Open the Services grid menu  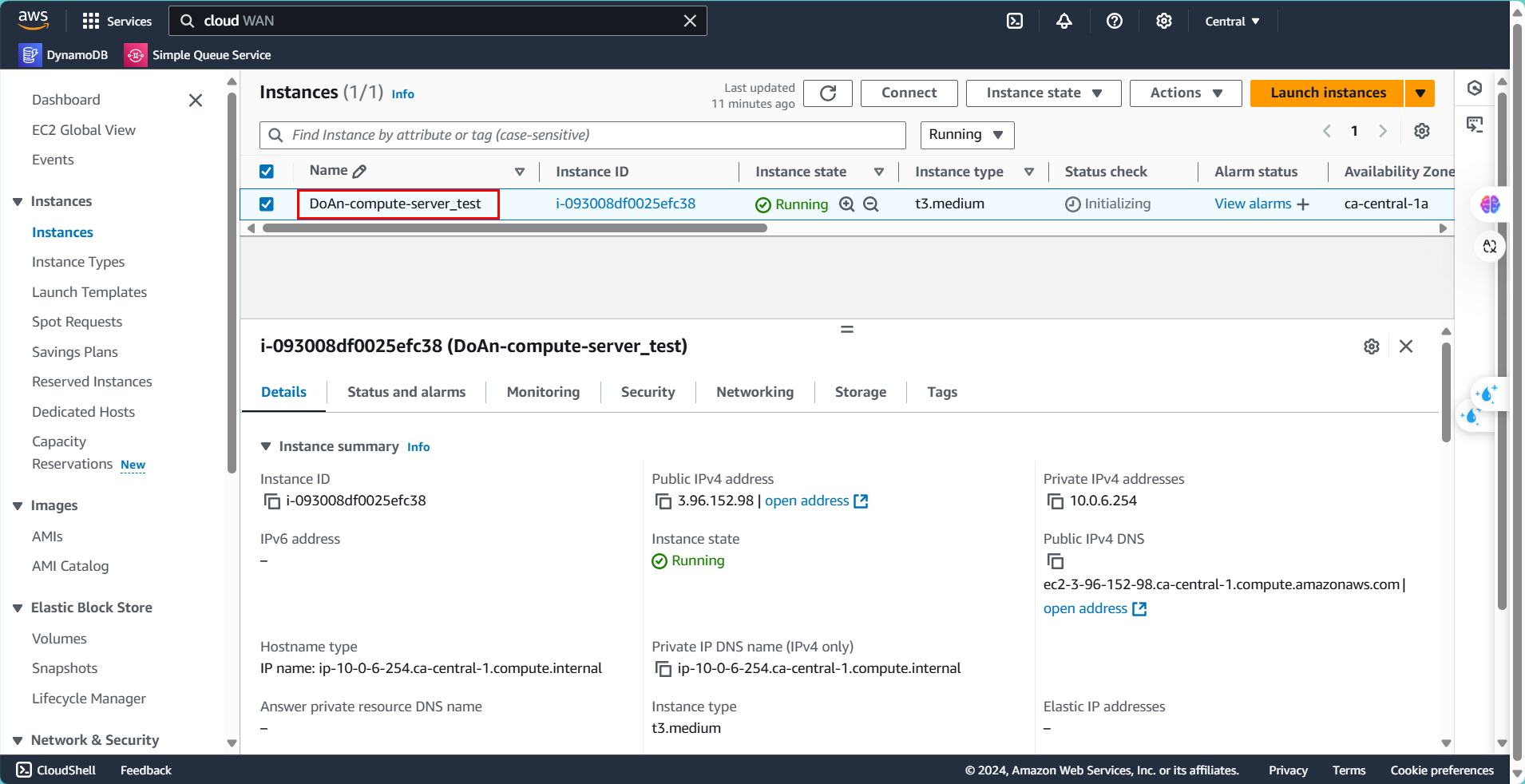pyautogui.click(x=117, y=21)
